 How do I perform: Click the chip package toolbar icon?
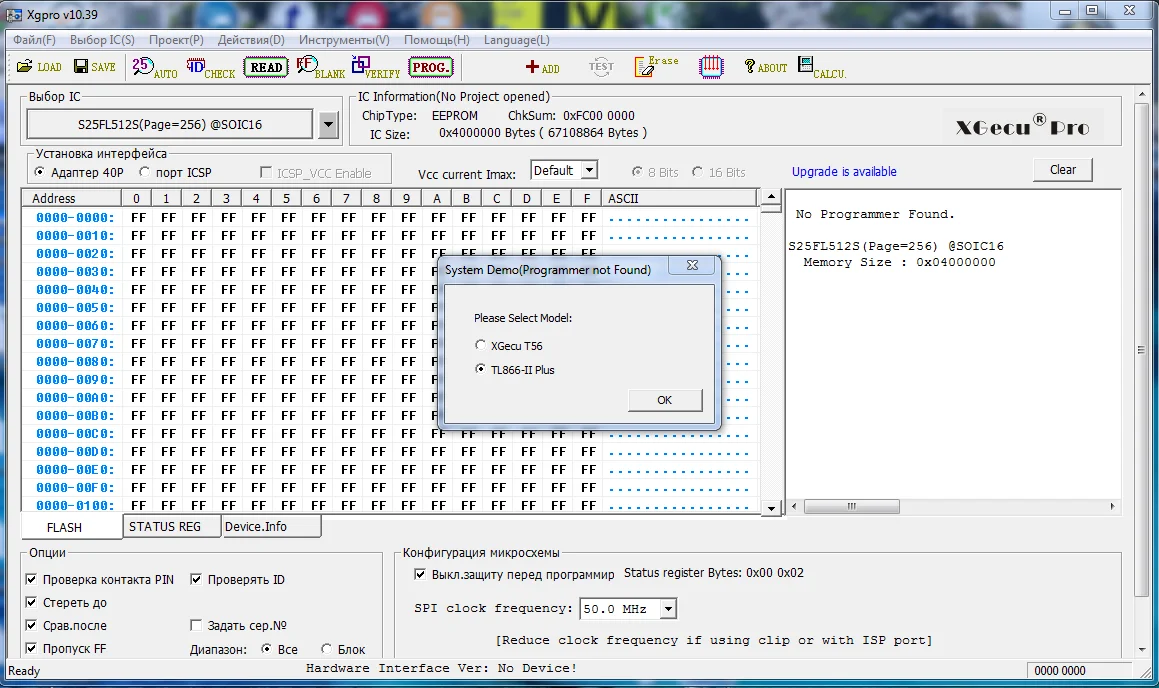pos(710,67)
